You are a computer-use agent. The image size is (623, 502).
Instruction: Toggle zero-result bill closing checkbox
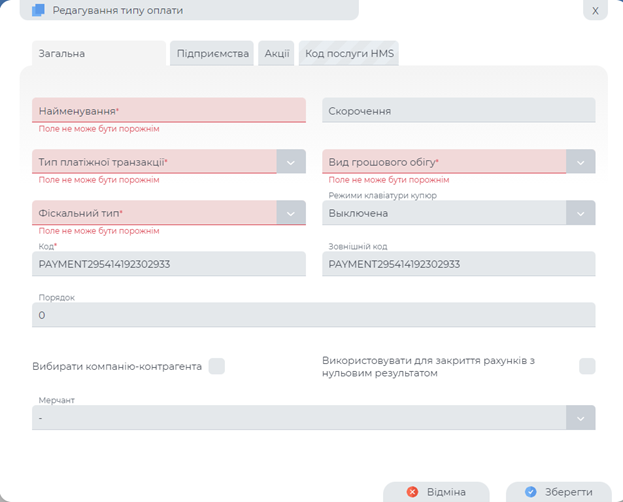coord(587,366)
